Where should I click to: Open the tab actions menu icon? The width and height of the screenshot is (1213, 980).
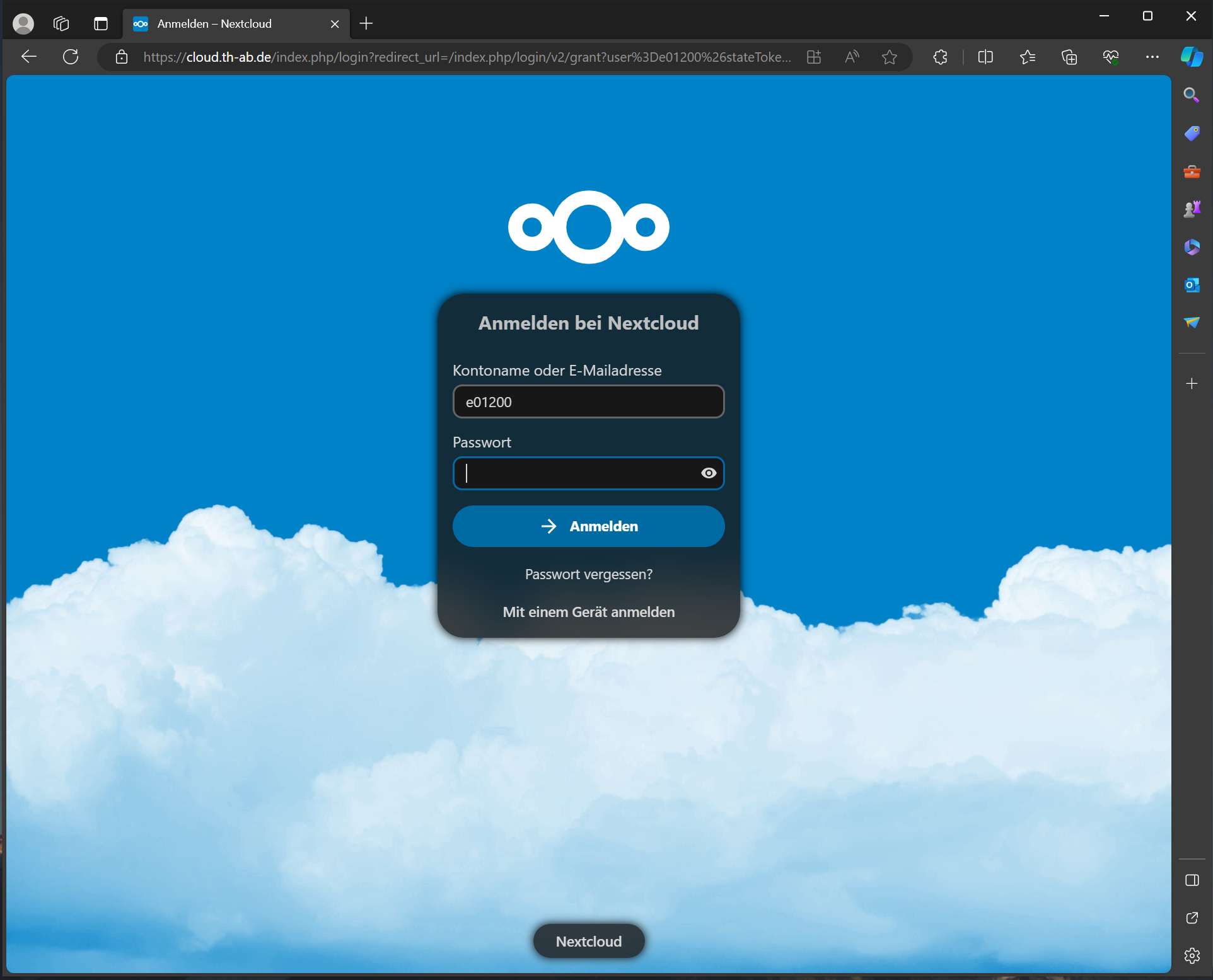point(100,23)
